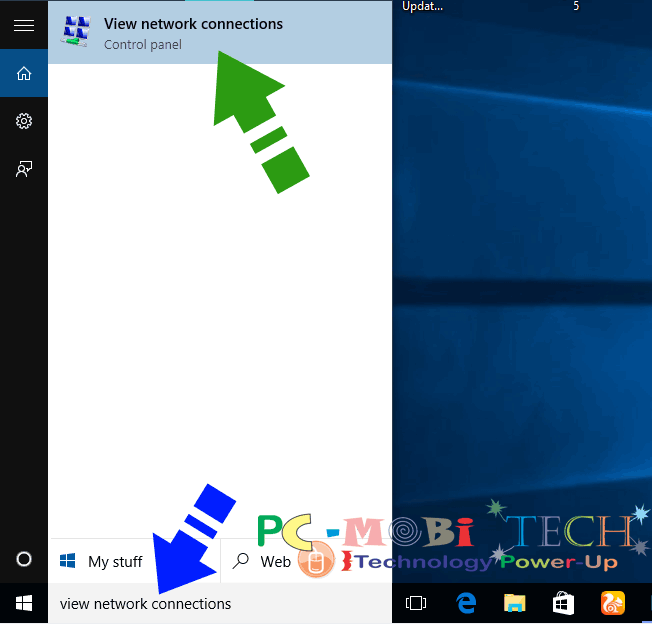Click the Windows Start button

tap(24, 603)
